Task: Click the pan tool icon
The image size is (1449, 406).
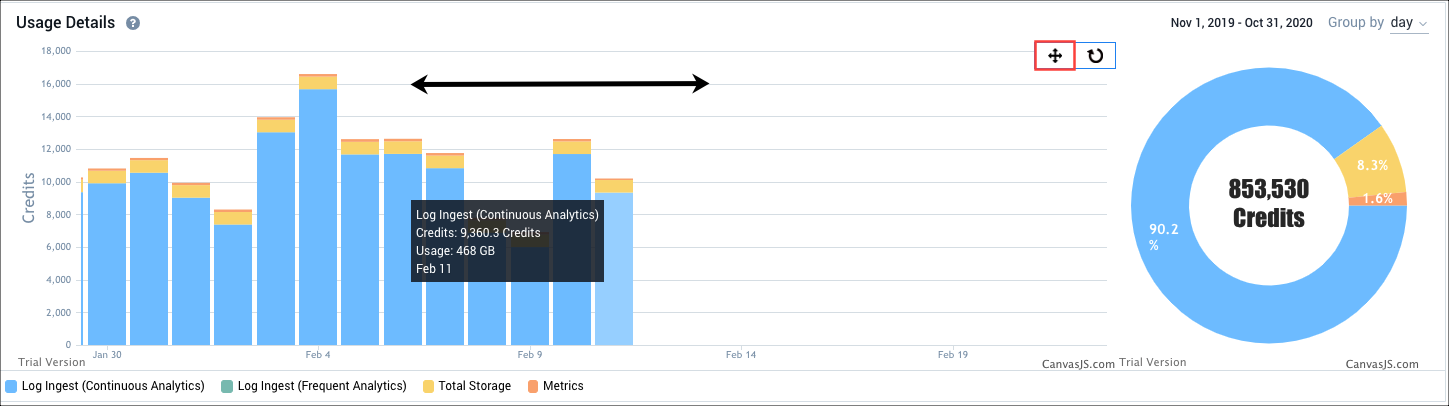Action: click(1054, 56)
